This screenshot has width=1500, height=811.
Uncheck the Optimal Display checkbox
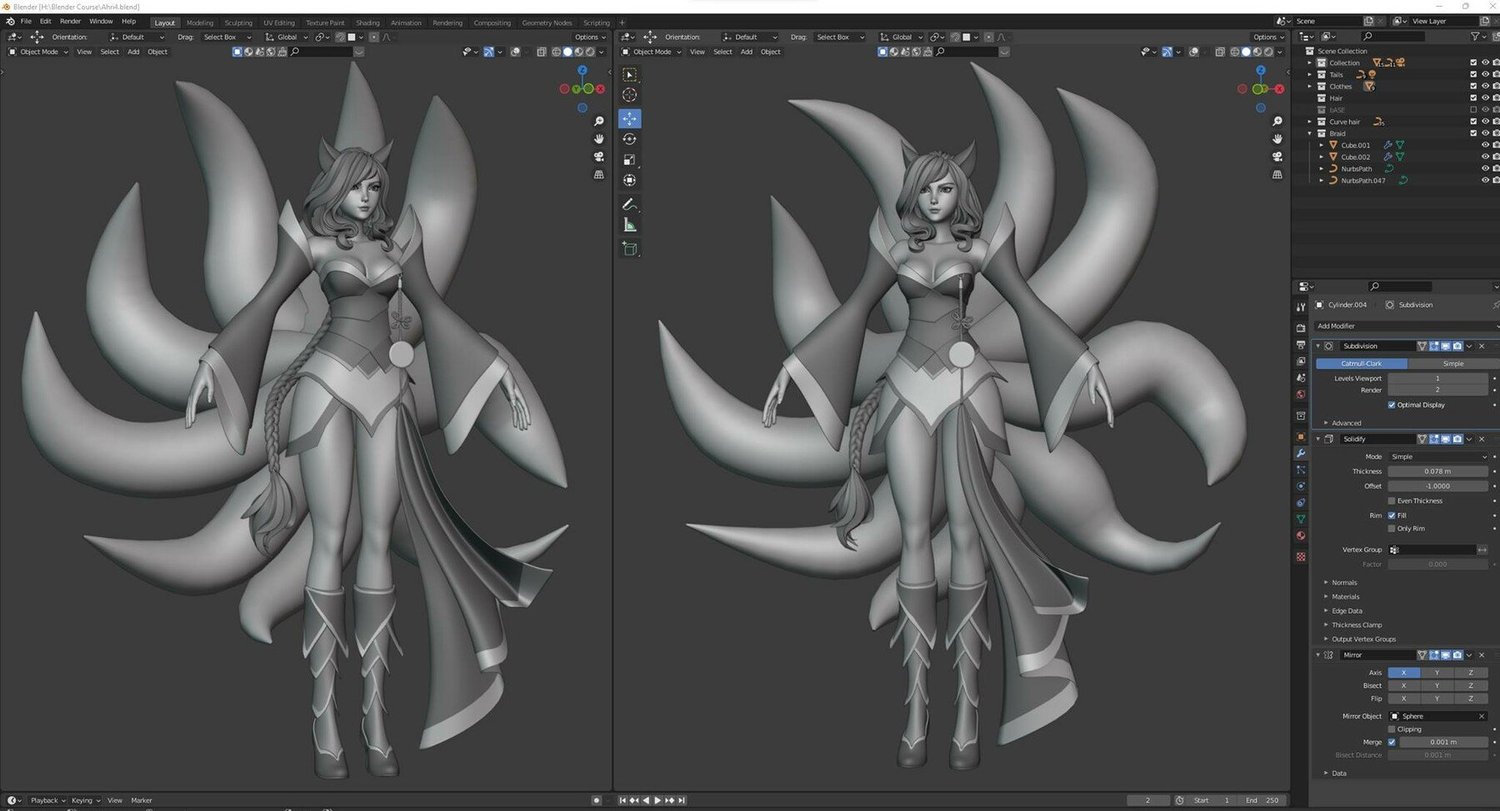coord(1392,405)
